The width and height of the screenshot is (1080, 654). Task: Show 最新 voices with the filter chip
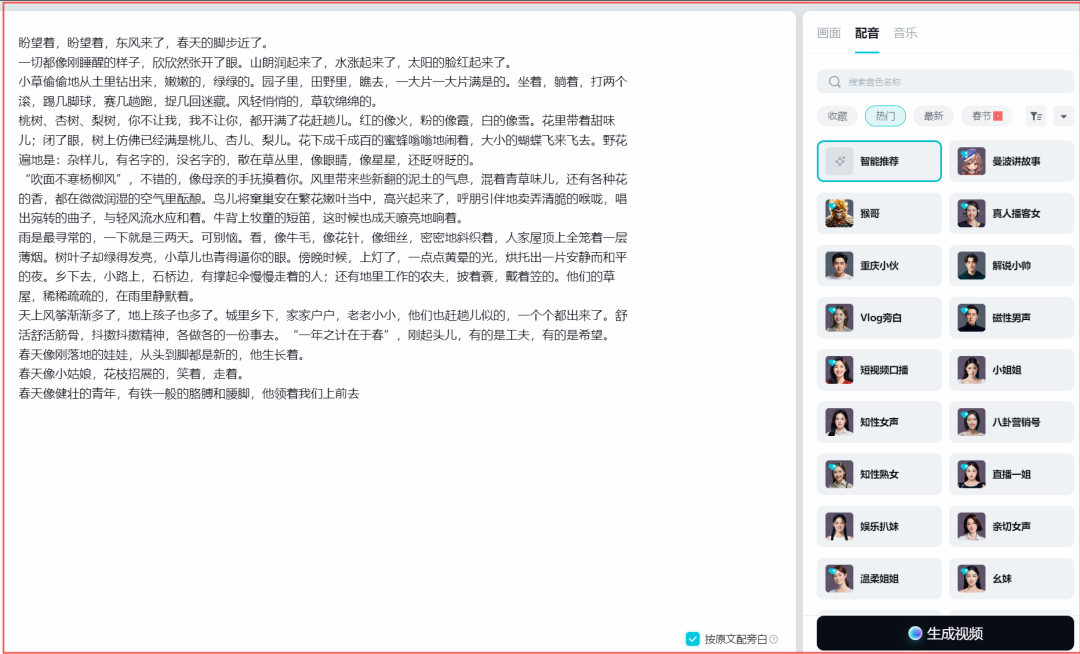click(x=933, y=116)
